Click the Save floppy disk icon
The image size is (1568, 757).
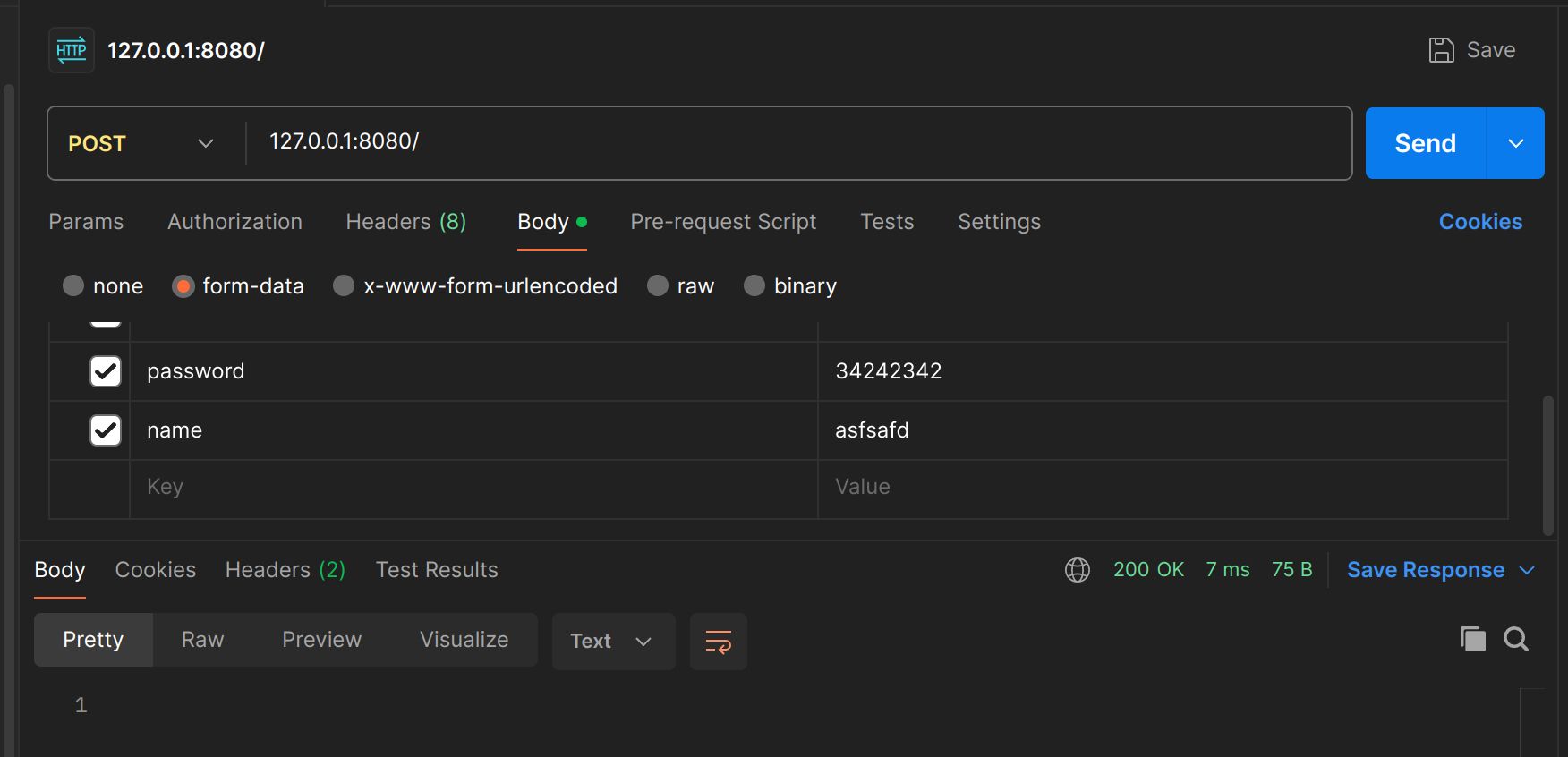[1441, 50]
